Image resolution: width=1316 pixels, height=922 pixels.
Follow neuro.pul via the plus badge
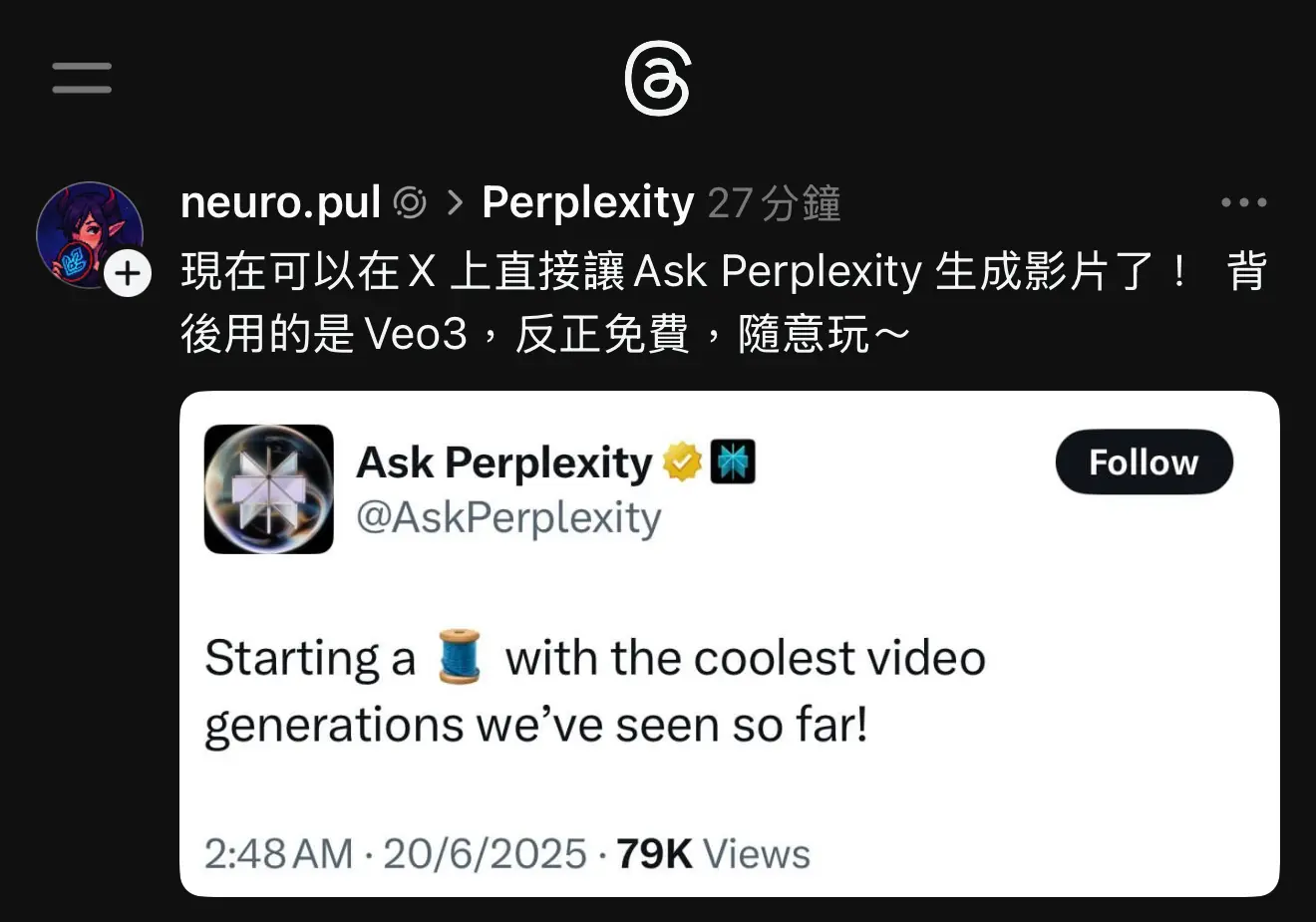point(128,273)
